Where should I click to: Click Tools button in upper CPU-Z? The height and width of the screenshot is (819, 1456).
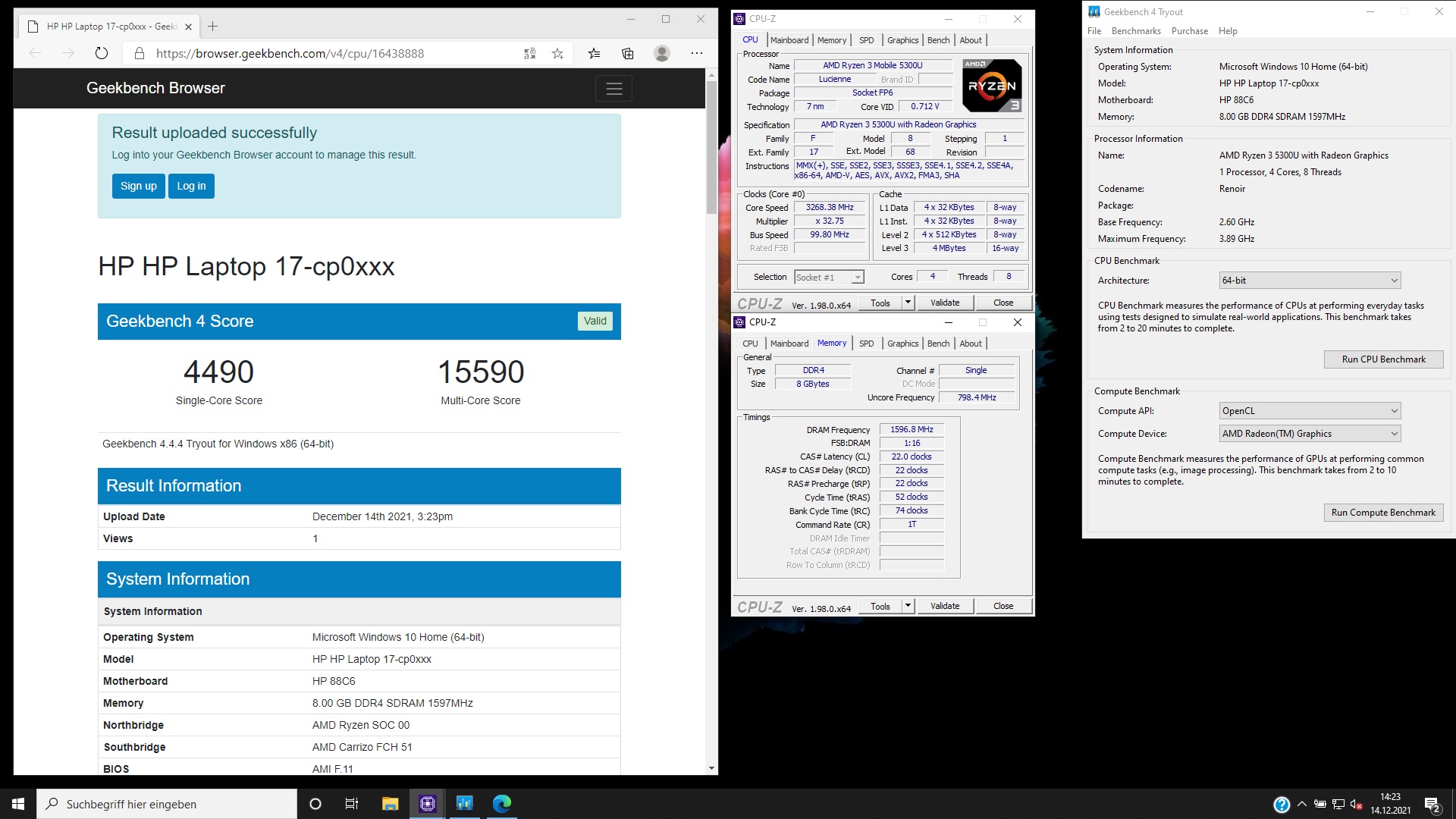click(880, 303)
